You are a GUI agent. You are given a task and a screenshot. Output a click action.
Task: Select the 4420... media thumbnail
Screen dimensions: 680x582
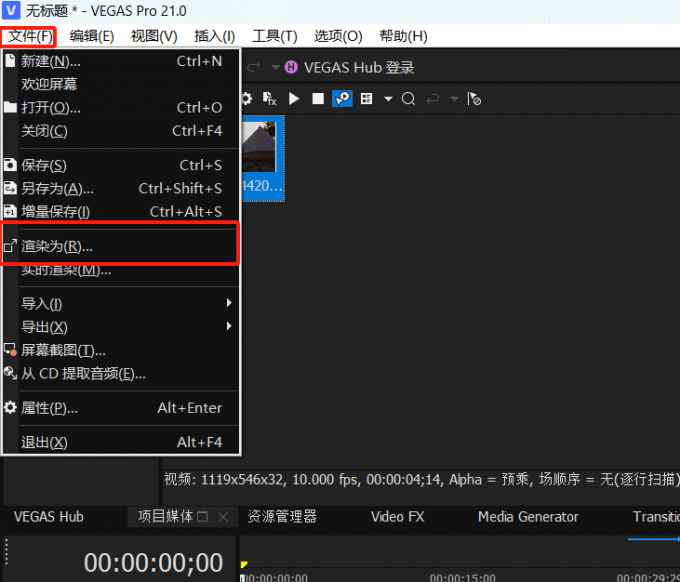263,158
